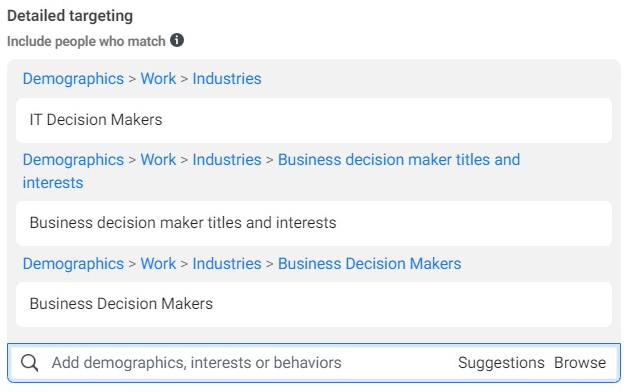Open Industries link in the titles and interests breadcrumb

[227, 160]
